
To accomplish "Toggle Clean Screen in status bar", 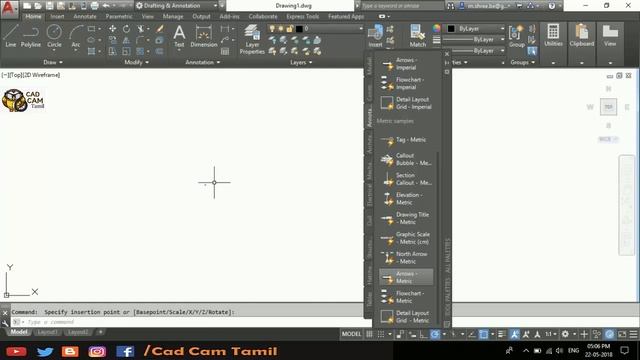I will (622, 334).
